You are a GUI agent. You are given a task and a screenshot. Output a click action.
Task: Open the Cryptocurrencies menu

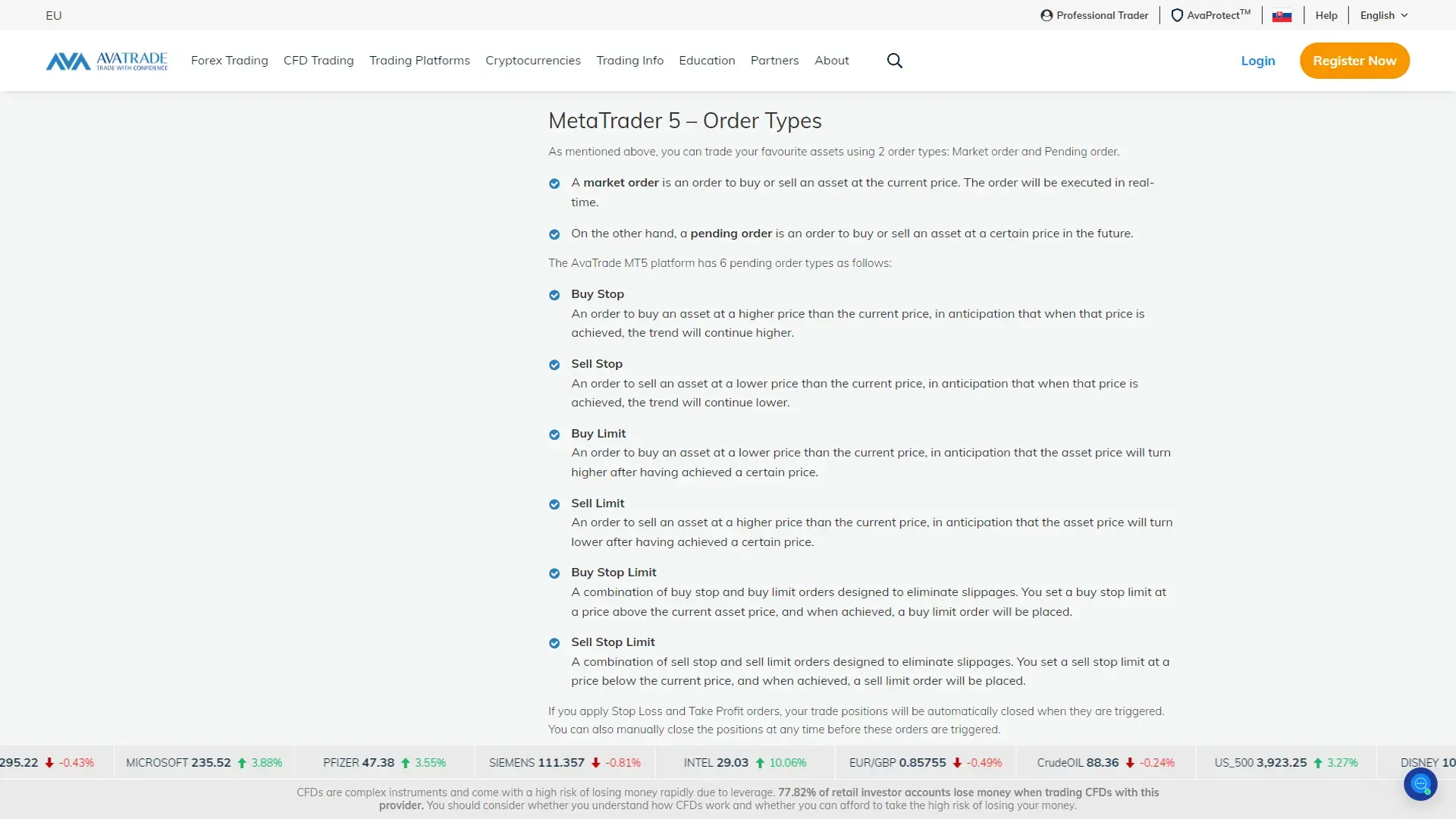[x=533, y=61]
